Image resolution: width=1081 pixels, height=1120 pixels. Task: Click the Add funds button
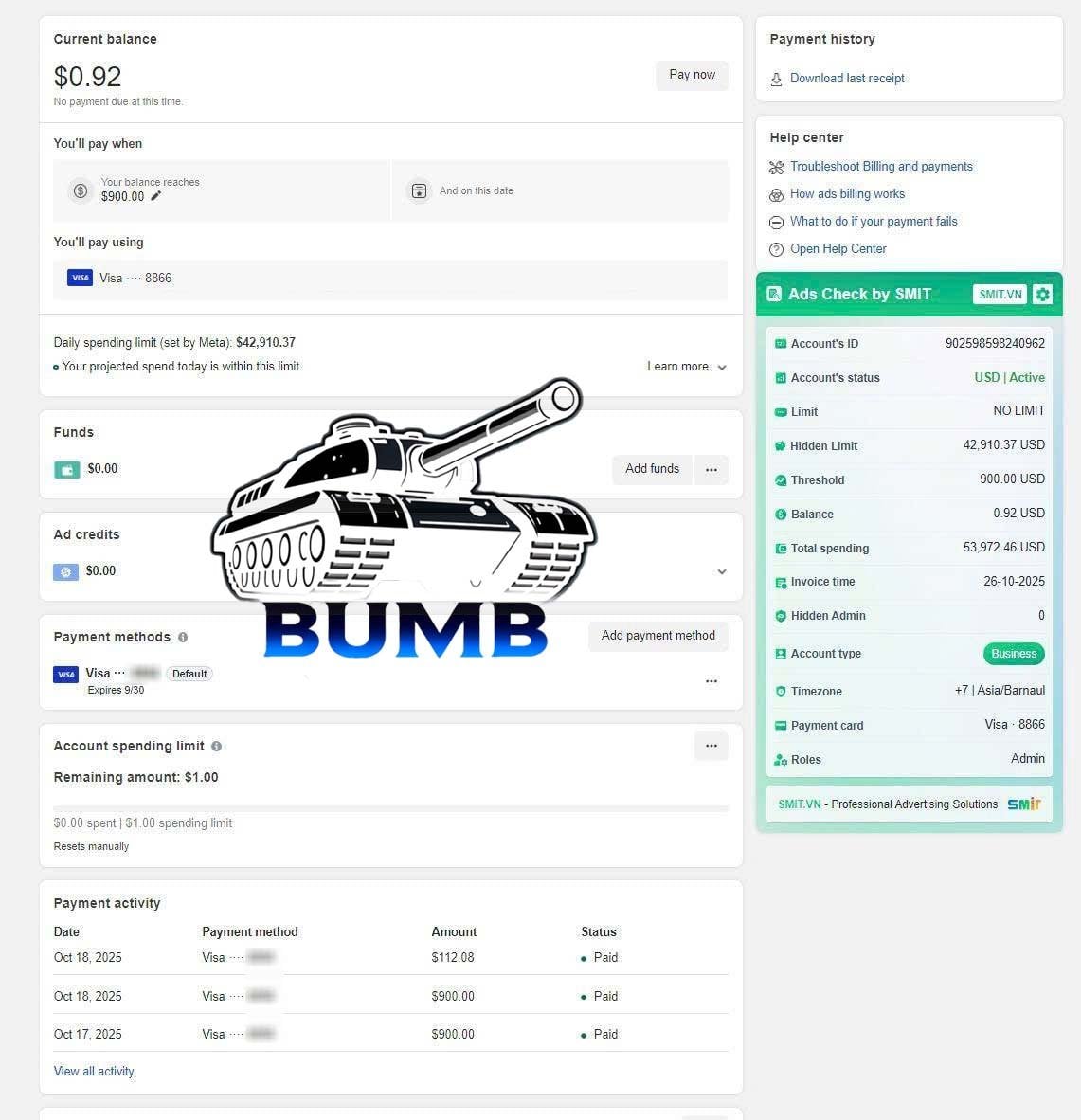coord(652,469)
